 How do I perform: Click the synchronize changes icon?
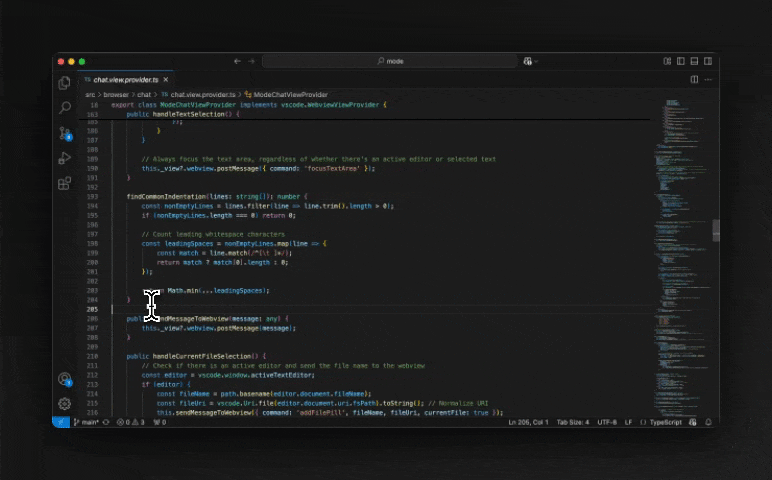(106, 422)
